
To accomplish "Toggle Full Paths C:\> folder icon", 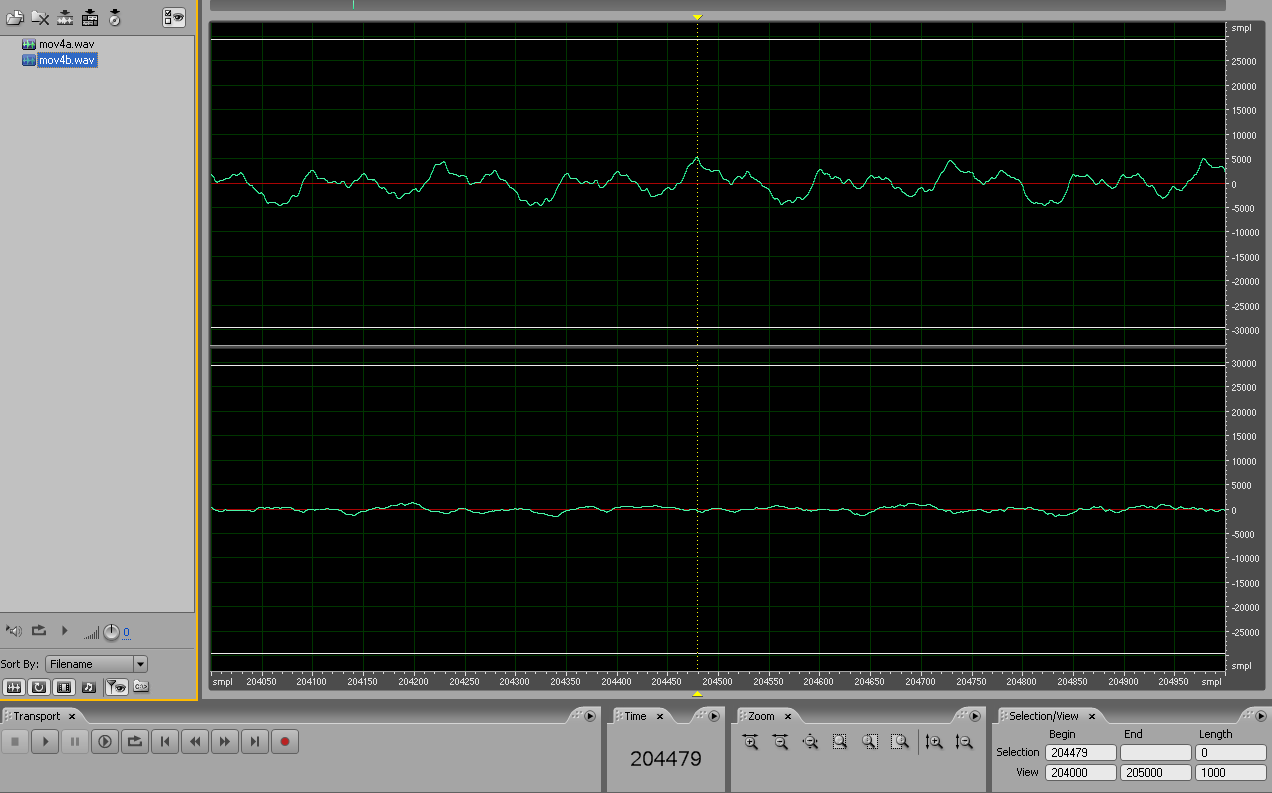I will point(141,687).
